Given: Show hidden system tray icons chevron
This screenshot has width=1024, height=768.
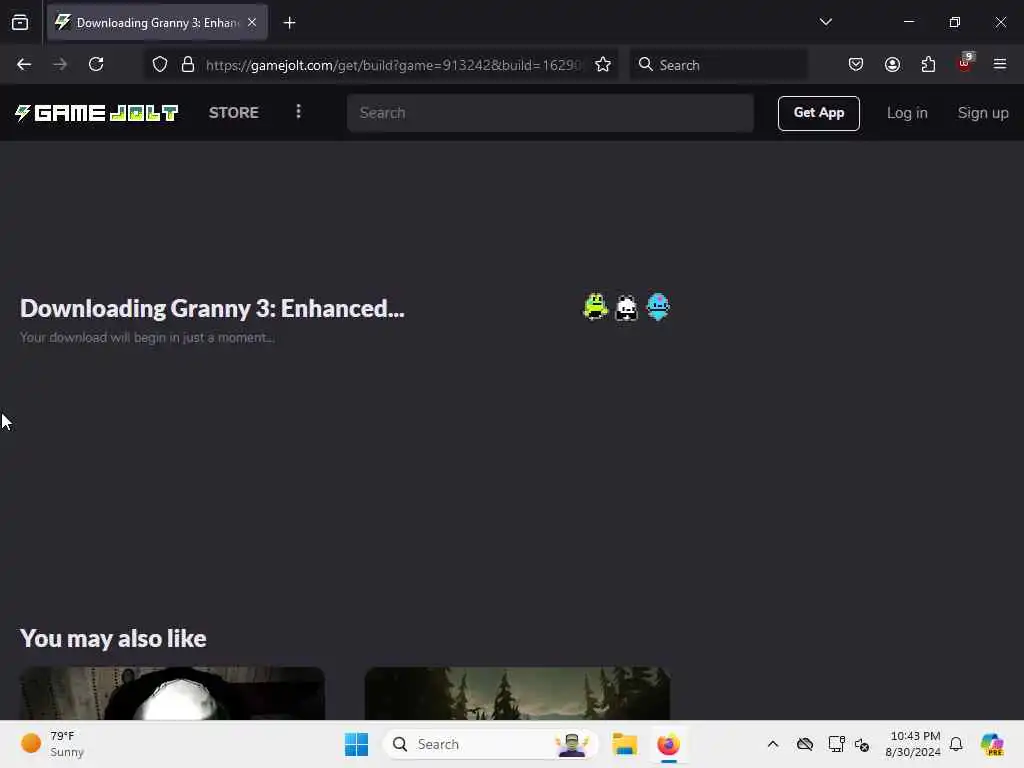Looking at the screenshot, I should [773, 744].
